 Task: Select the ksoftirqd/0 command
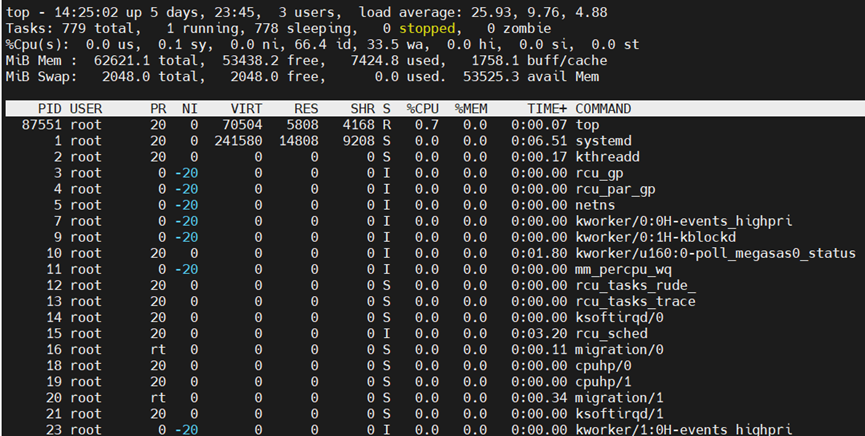[619, 317]
